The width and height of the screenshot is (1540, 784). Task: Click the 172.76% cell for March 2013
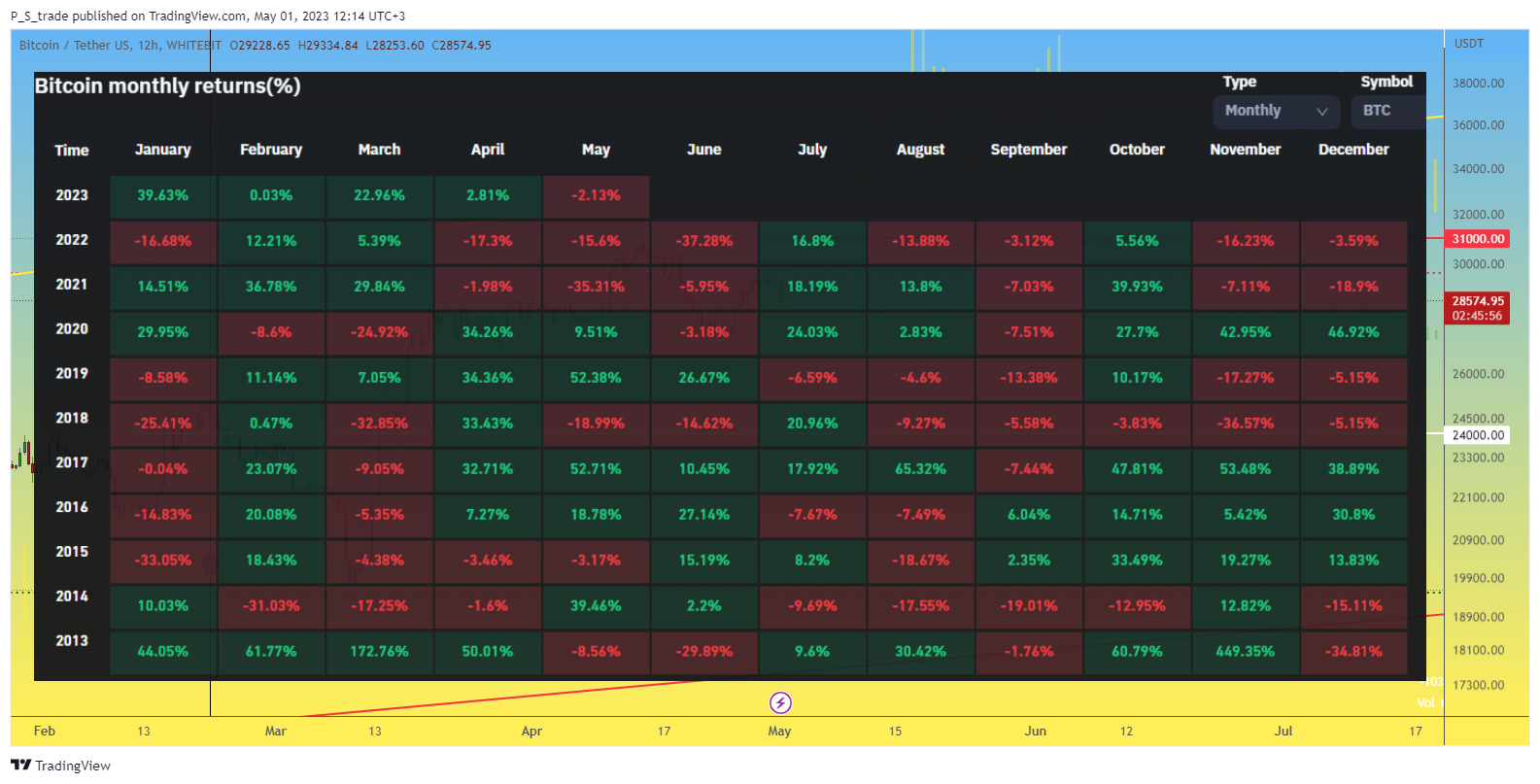pyautogui.click(x=379, y=652)
